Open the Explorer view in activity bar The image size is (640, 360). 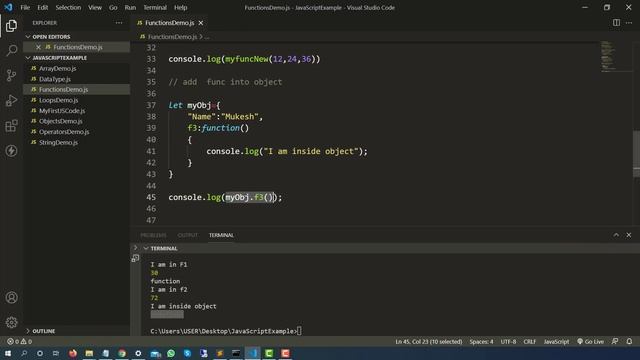[x=11, y=26]
